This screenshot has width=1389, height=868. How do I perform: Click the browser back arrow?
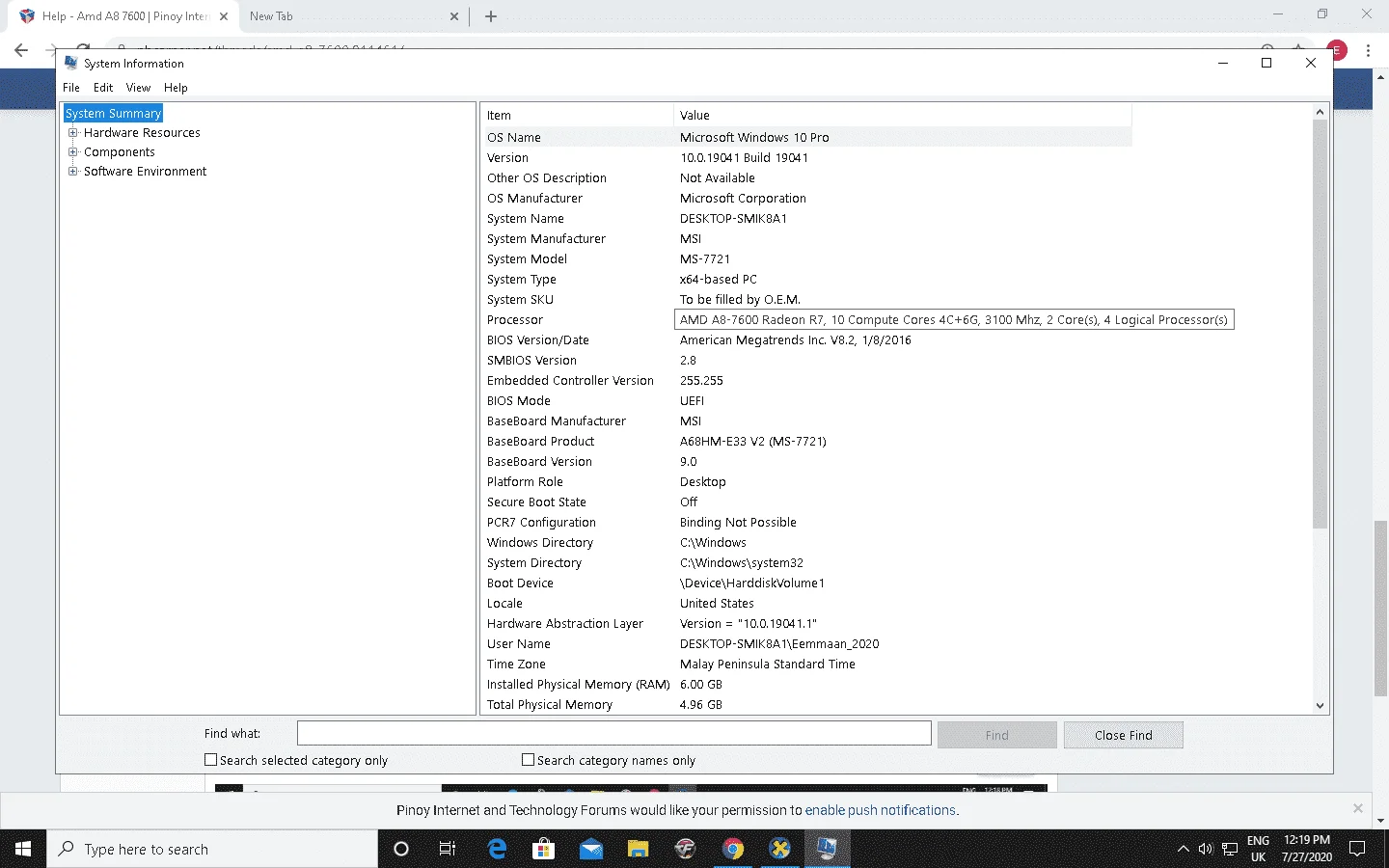pos(21,50)
